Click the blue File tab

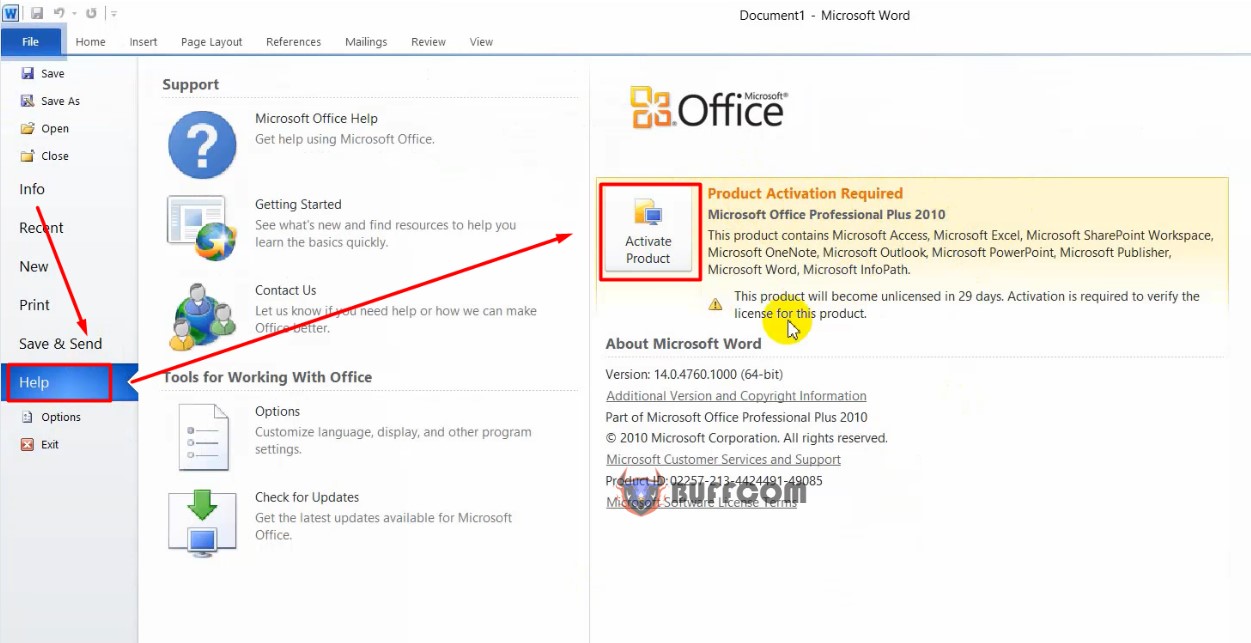tap(31, 42)
